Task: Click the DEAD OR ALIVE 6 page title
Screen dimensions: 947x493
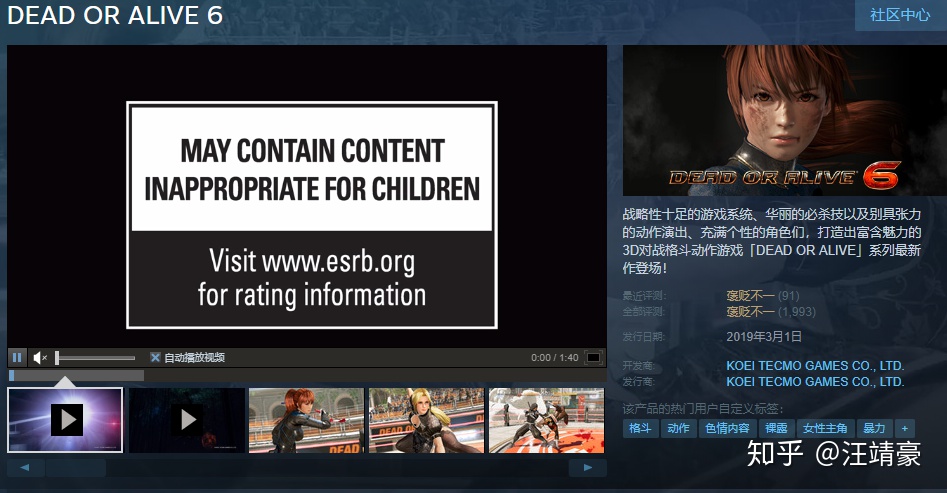Action: coord(115,16)
